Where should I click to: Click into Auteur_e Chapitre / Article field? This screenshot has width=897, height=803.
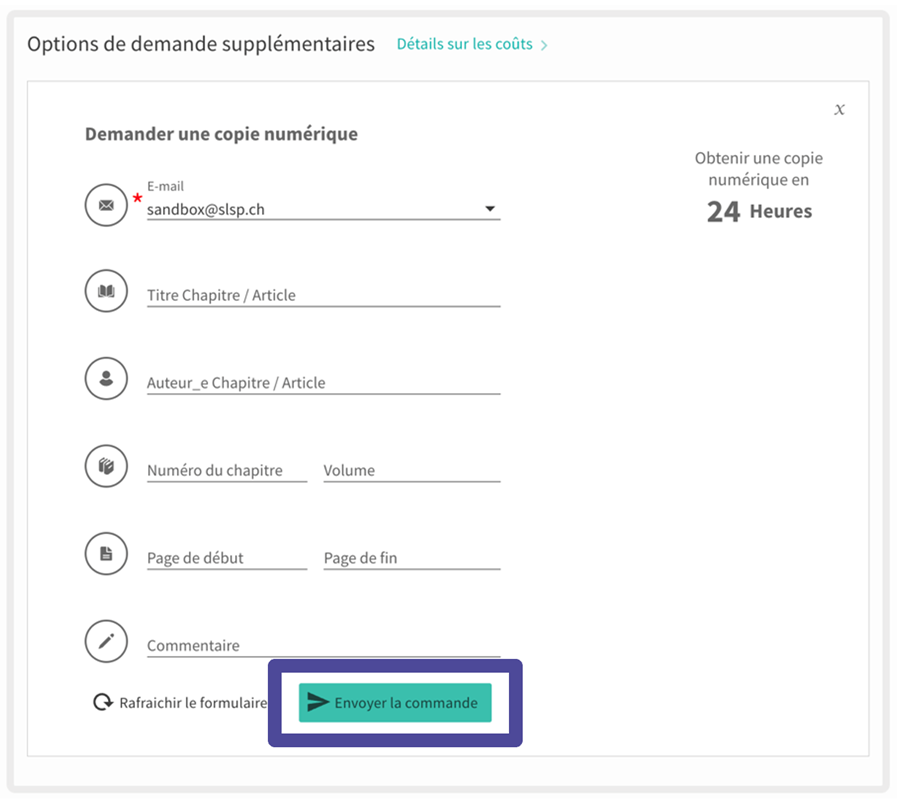tap(322, 383)
